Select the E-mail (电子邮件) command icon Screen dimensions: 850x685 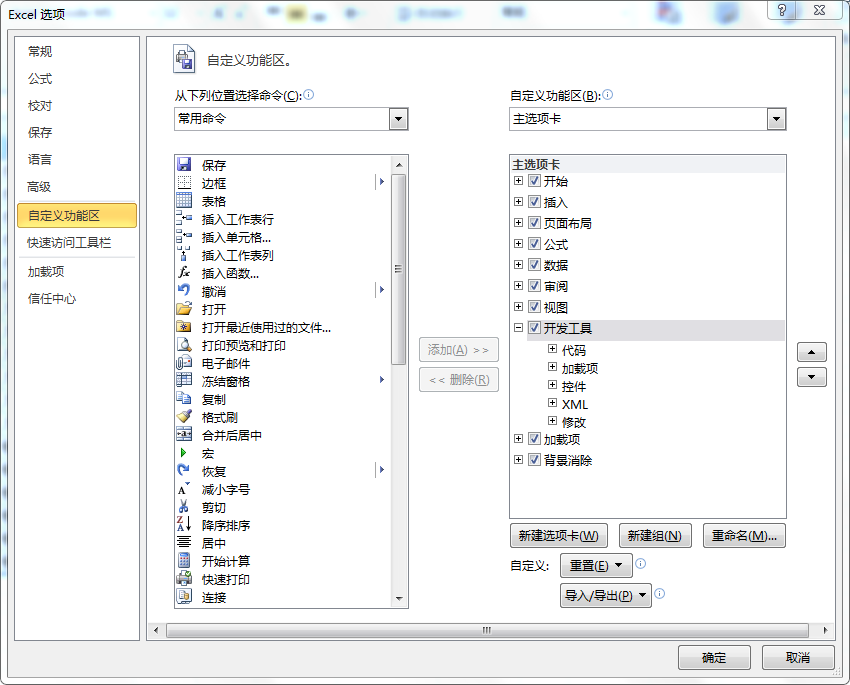(184, 363)
